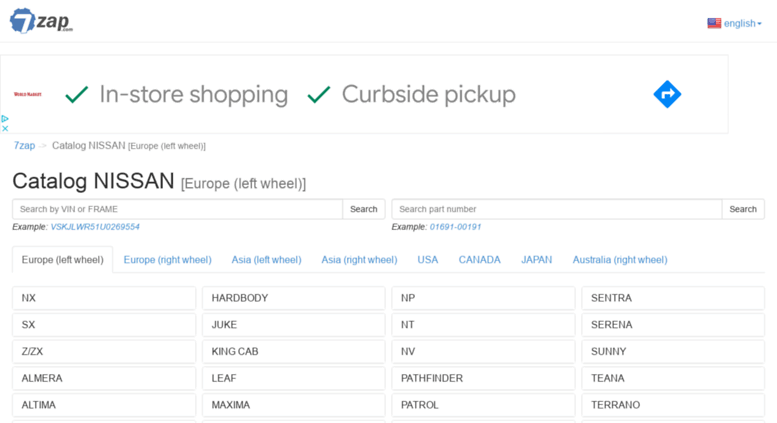
Task: Switch to Asia (left wheel) tab
Action: (x=267, y=260)
